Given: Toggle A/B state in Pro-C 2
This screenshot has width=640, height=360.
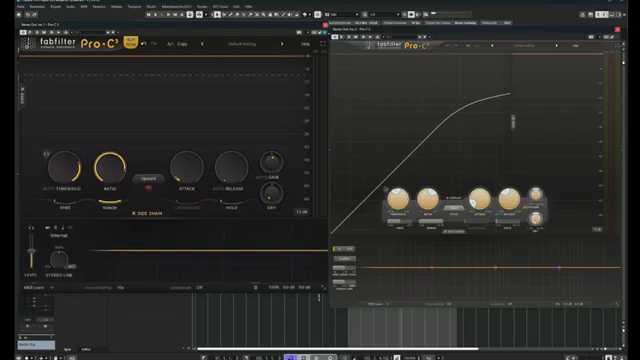Looking at the screenshot, I should 468,46.
